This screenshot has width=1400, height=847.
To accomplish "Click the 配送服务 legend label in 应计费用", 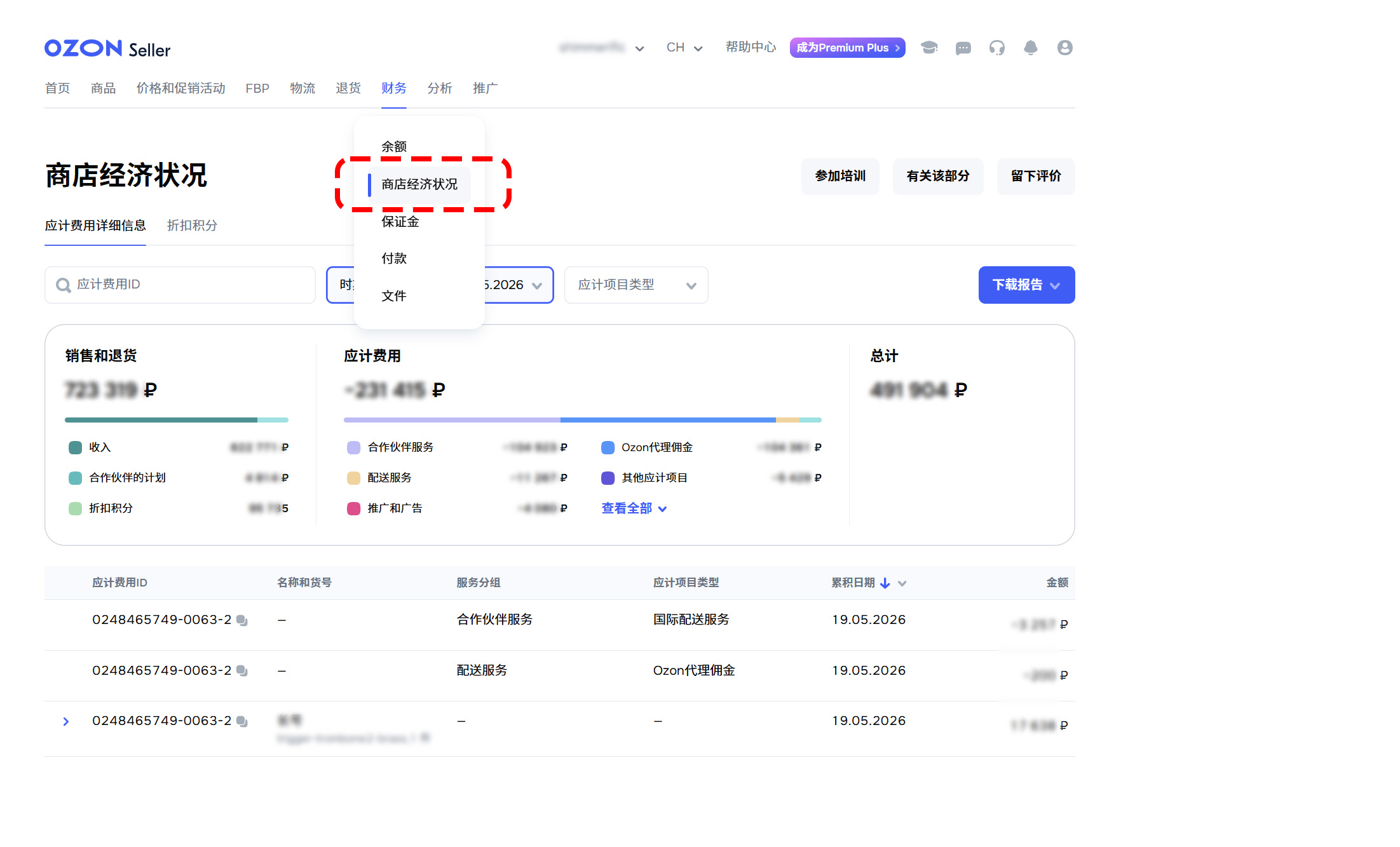I will 390,478.
